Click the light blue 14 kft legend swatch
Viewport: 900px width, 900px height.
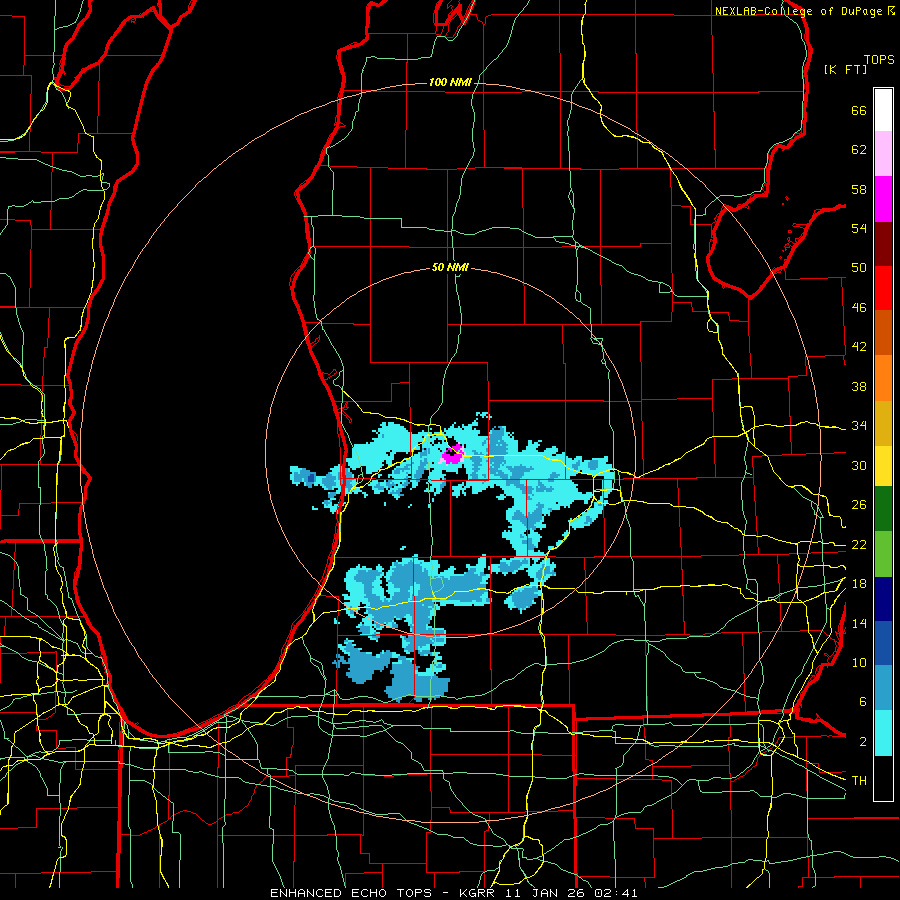pyautogui.click(x=883, y=688)
